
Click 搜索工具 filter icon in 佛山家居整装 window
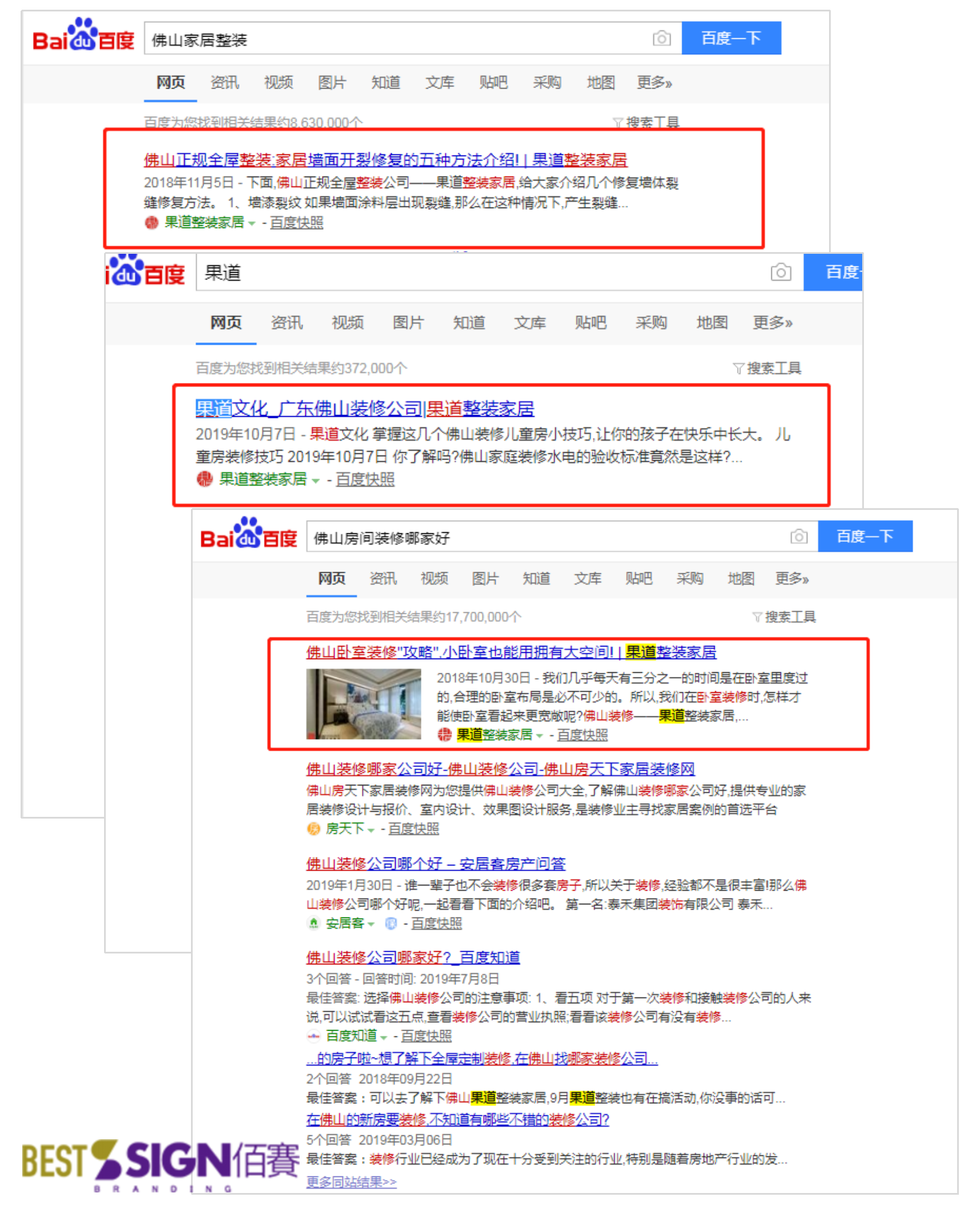[x=617, y=122]
